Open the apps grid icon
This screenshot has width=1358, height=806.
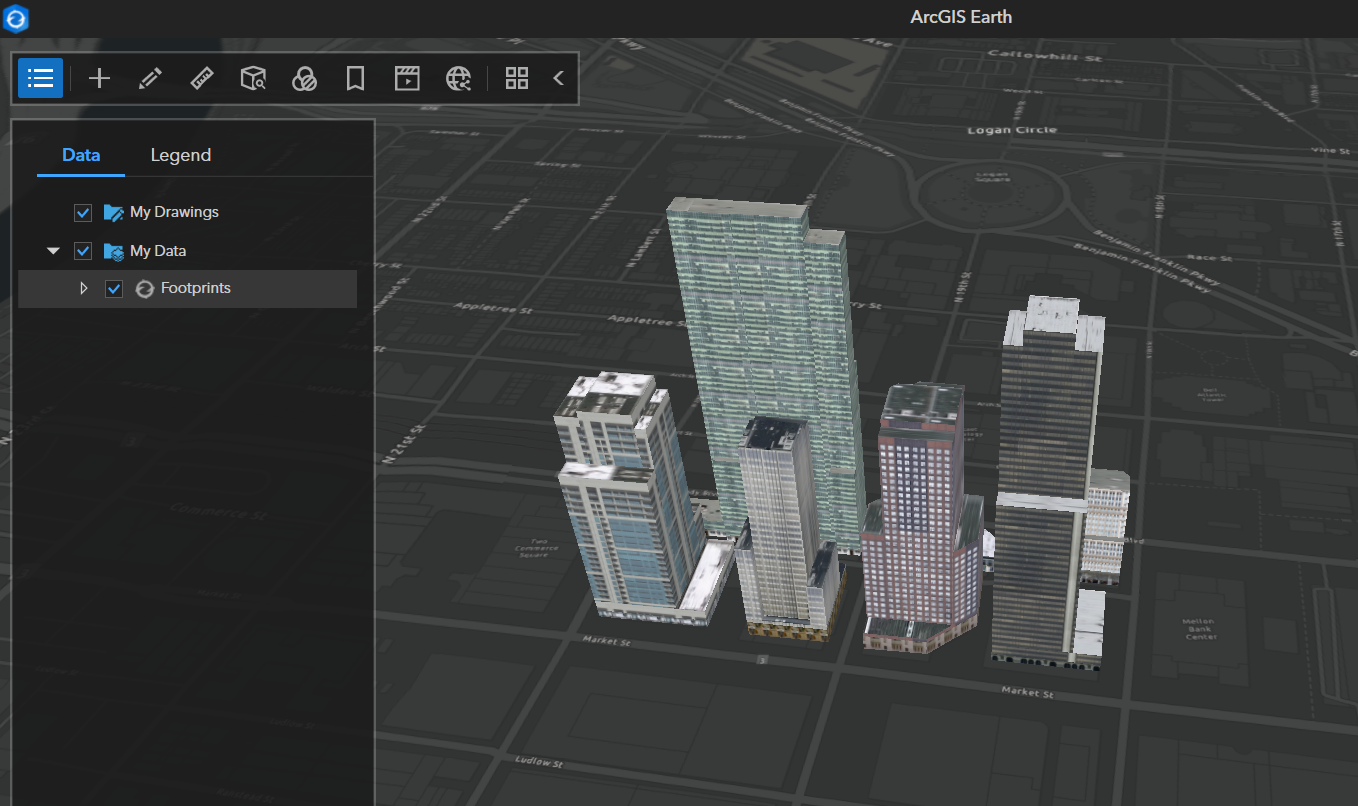tap(517, 77)
